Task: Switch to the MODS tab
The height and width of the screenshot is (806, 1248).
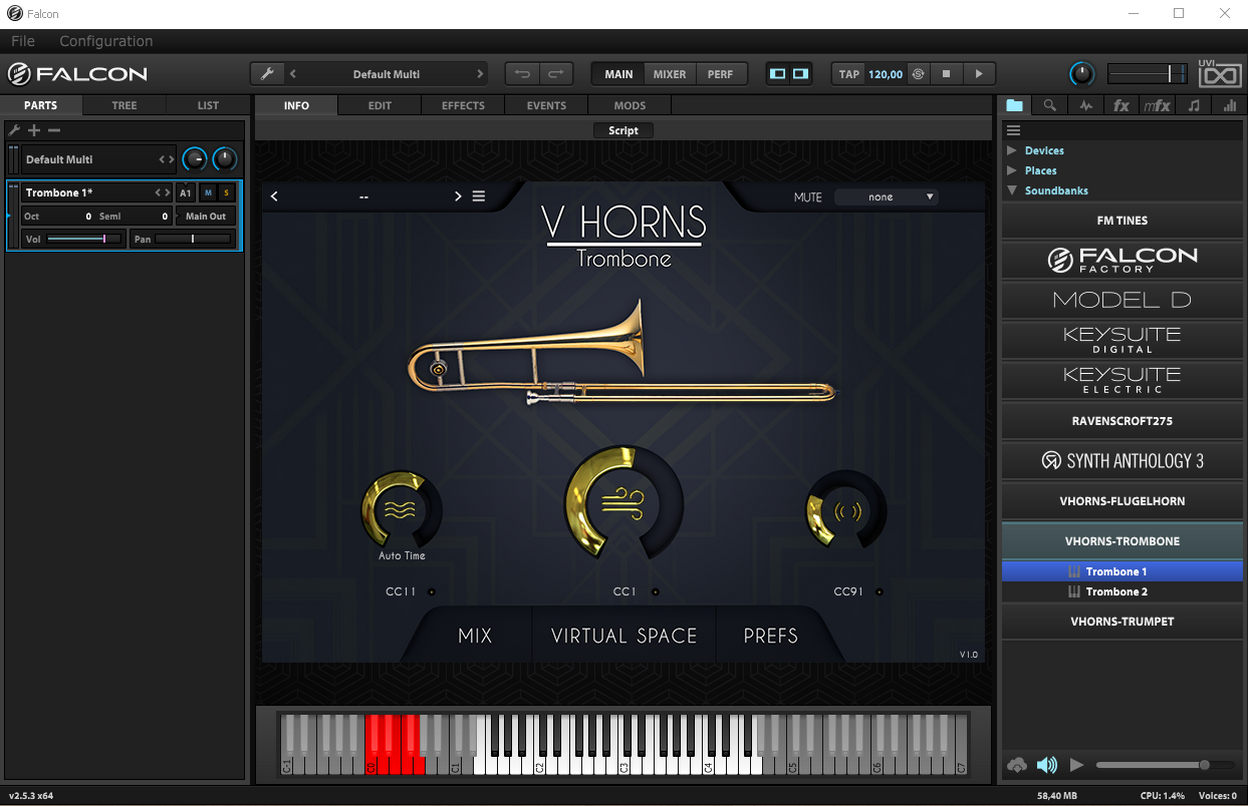Action: [x=630, y=105]
